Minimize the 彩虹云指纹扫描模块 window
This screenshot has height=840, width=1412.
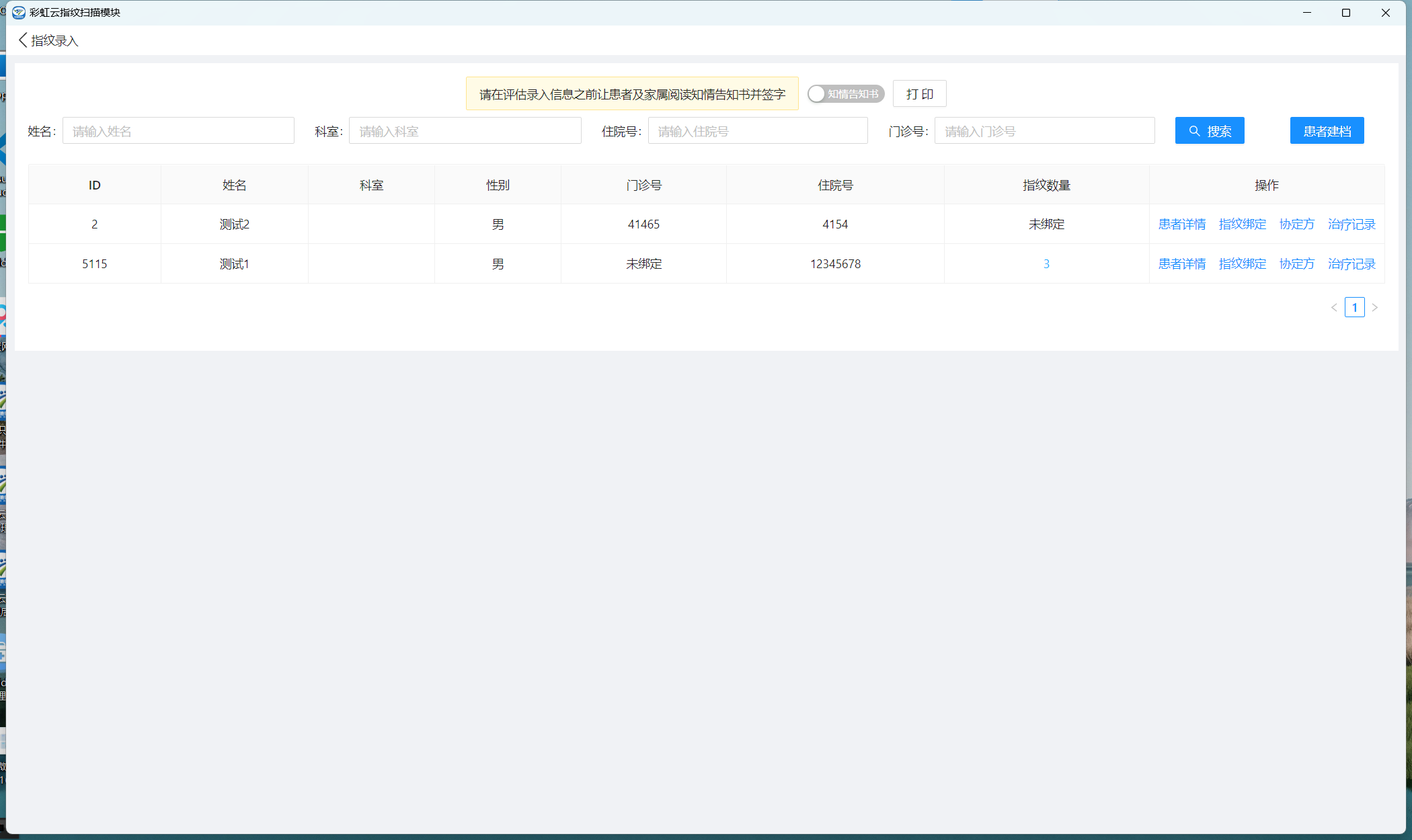(1307, 13)
